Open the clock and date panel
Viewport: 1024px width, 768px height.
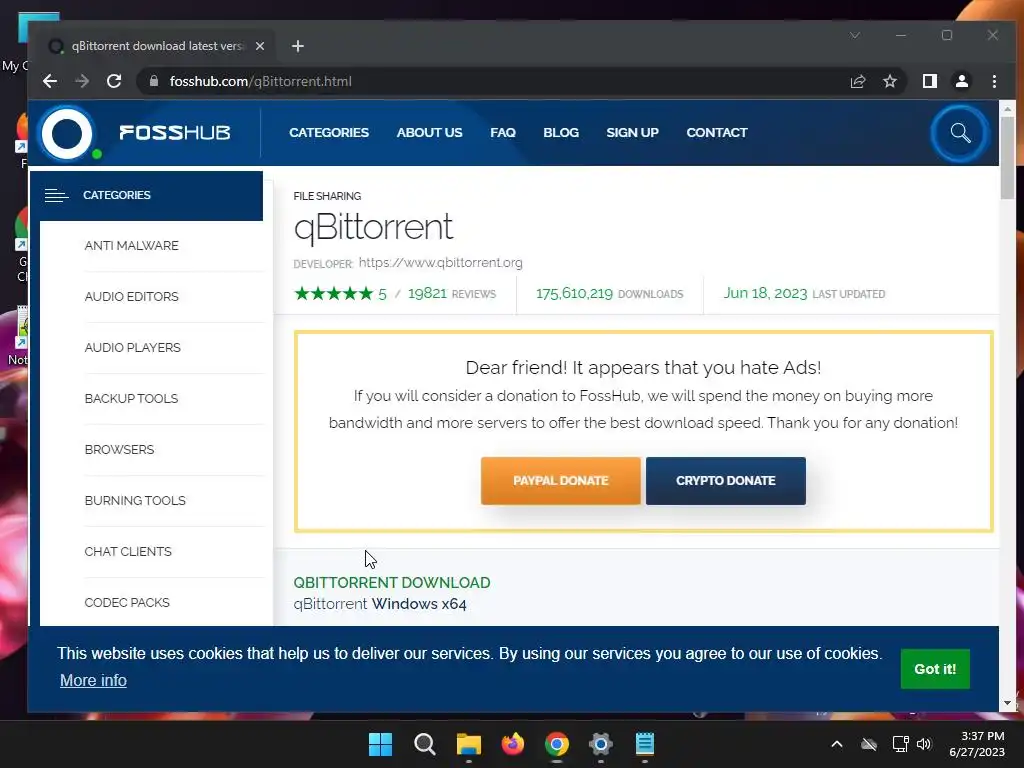977,744
